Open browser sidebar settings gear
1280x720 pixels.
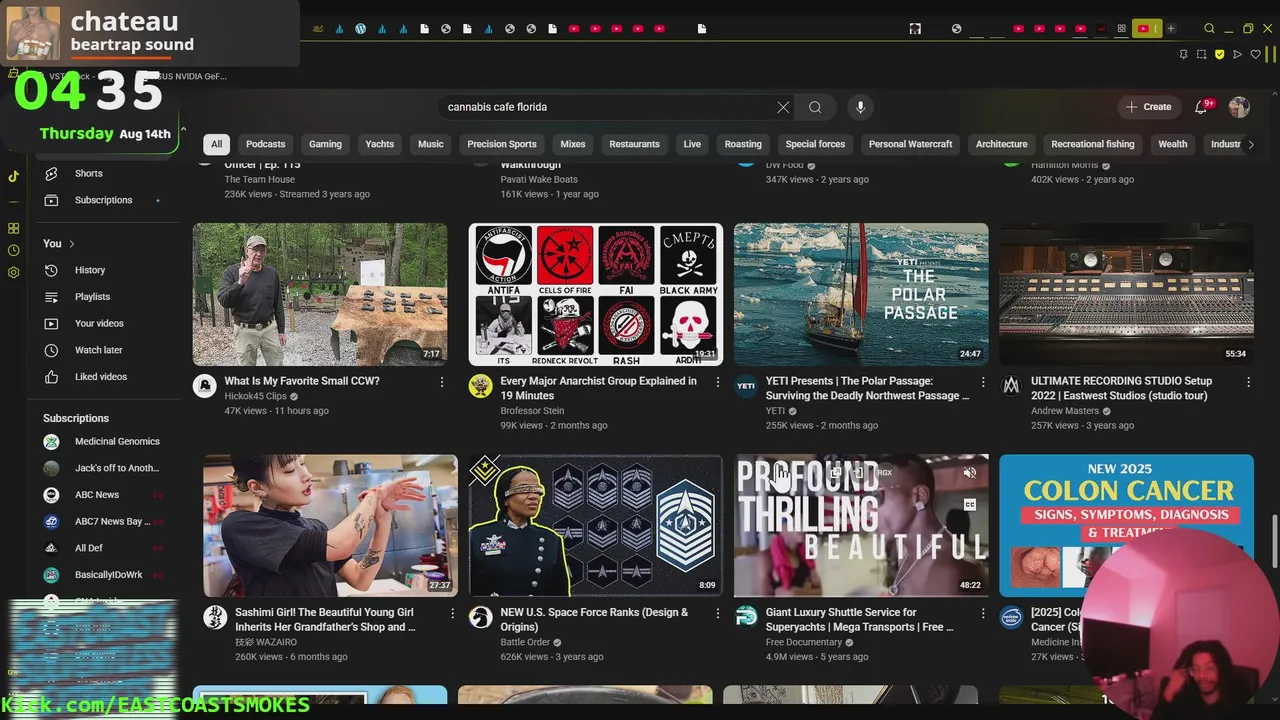pos(13,272)
